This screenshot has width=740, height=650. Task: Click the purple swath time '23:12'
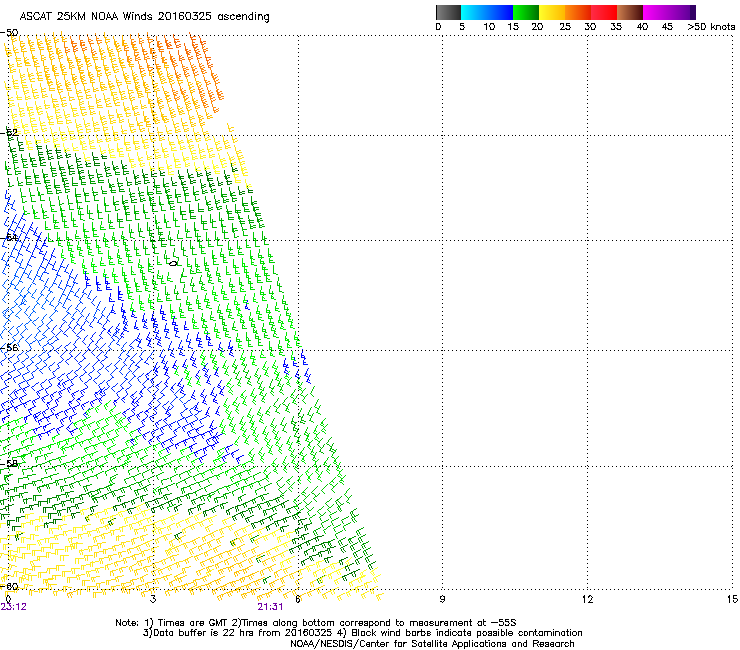click(x=14, y=607)
